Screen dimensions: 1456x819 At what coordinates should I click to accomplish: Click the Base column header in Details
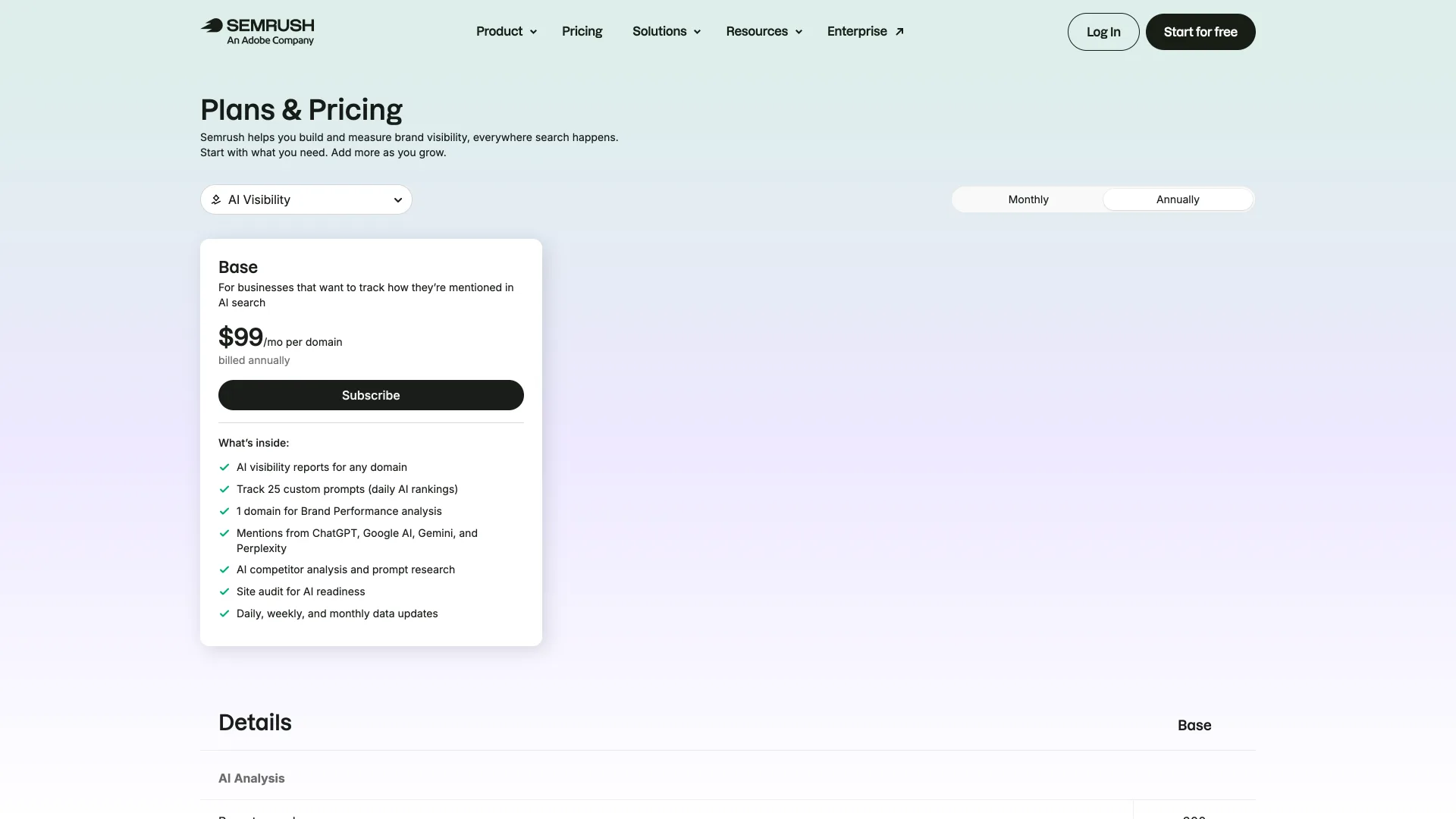(1194, 726)
